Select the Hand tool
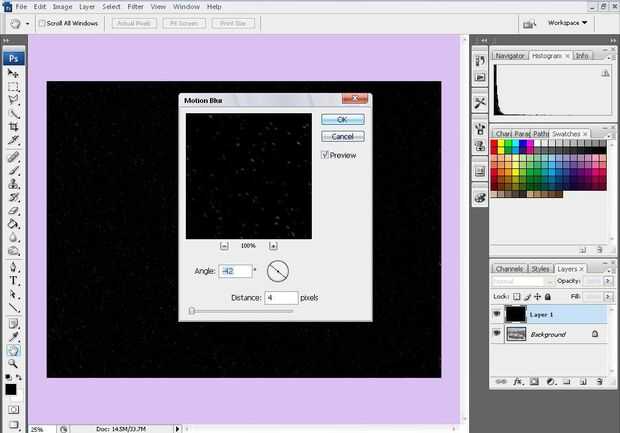 (x=13, y=350)
